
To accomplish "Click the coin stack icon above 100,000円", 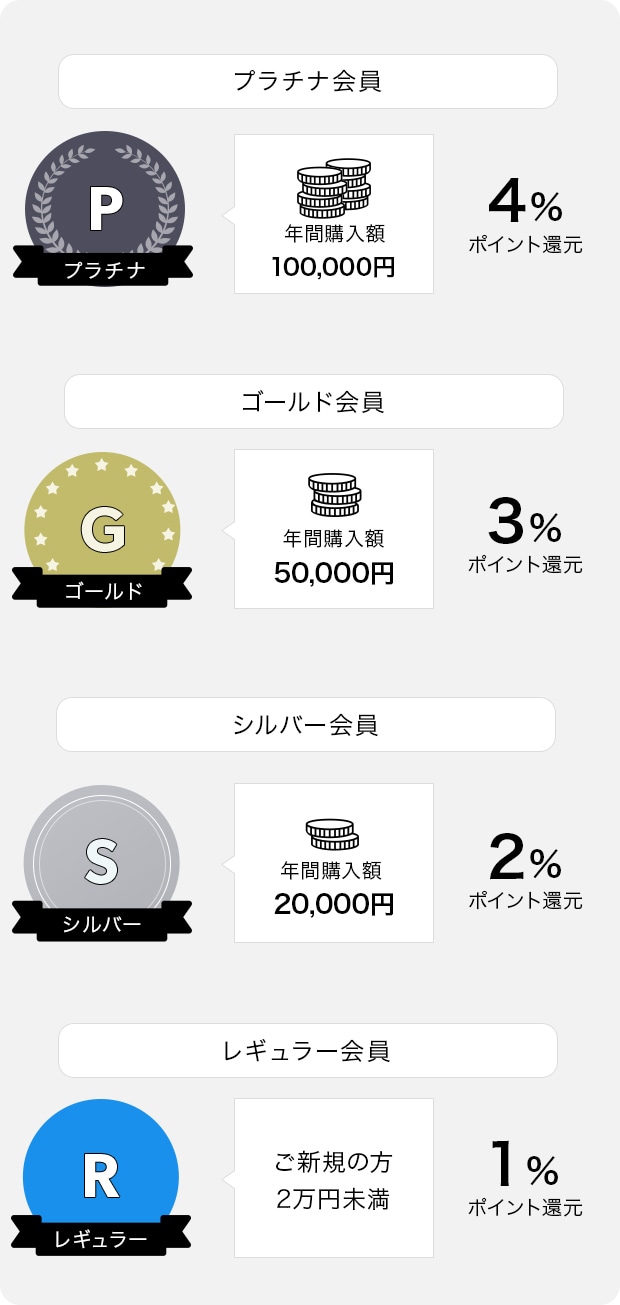I will [x=334, y=188].
